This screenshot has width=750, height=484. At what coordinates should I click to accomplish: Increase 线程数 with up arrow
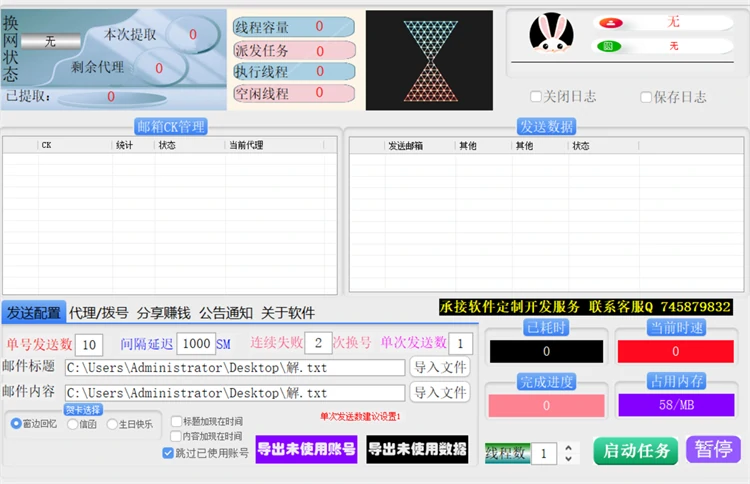point(568,448)
